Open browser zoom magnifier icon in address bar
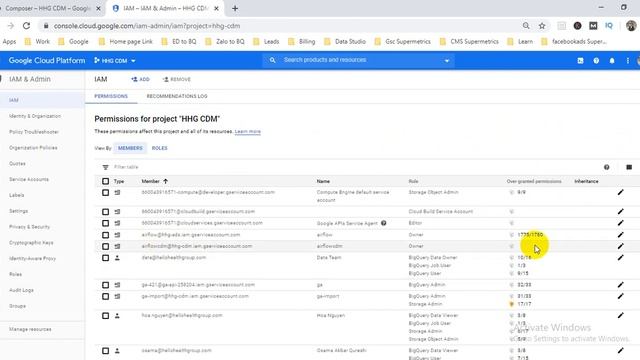This screenshot has height=360, width=640. click(x=526, y=26)
